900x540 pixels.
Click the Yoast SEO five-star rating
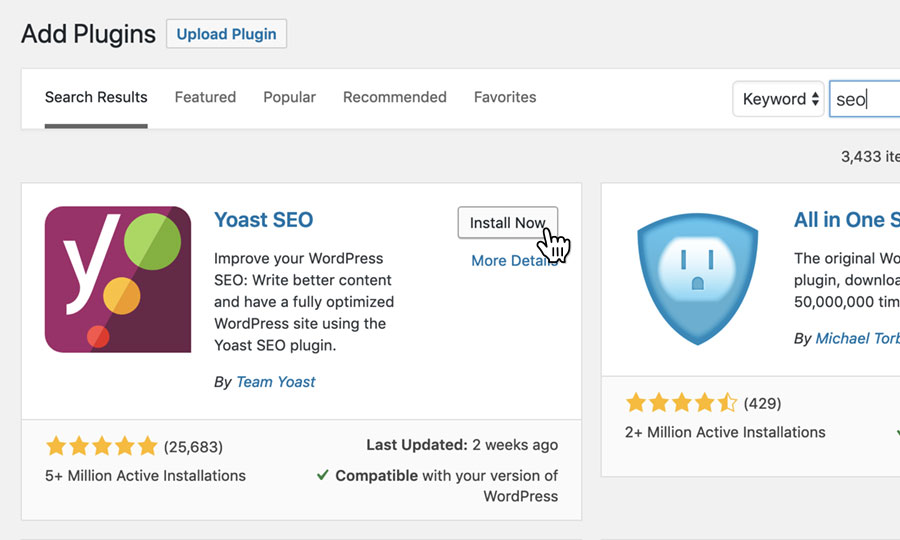[102, 446]
